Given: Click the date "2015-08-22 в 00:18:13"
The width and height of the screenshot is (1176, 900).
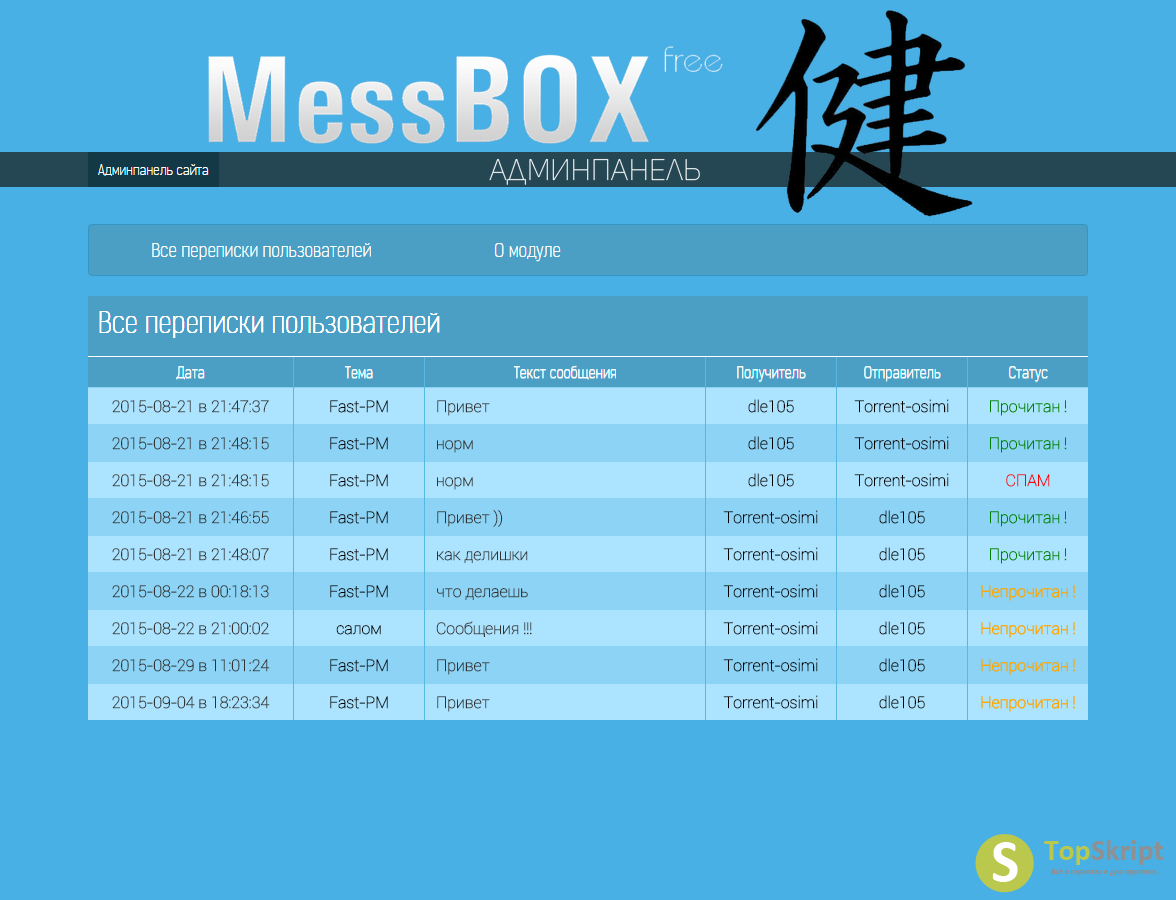Looking at the screenshot, I should click(x=190, y=592).
